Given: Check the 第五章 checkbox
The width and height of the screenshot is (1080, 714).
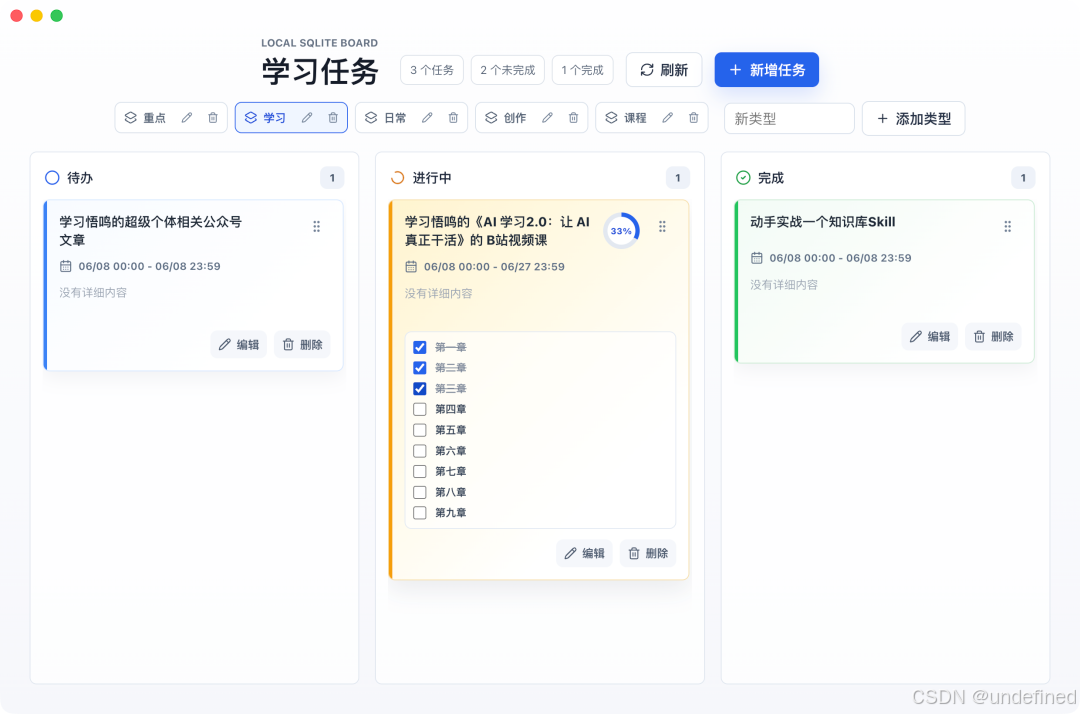Looking at the screenshot, I should pyautogui.click(x=419, y=430).
